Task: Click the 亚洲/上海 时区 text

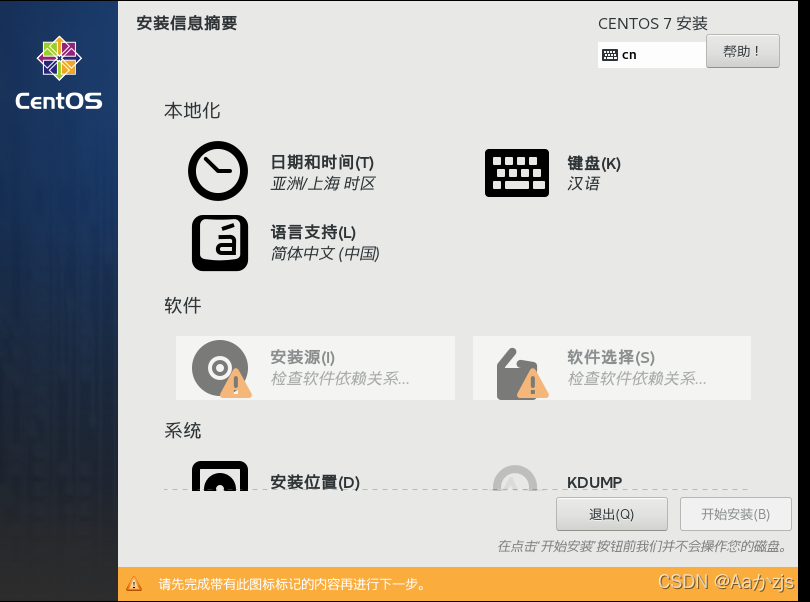Action: coord(323,183)
